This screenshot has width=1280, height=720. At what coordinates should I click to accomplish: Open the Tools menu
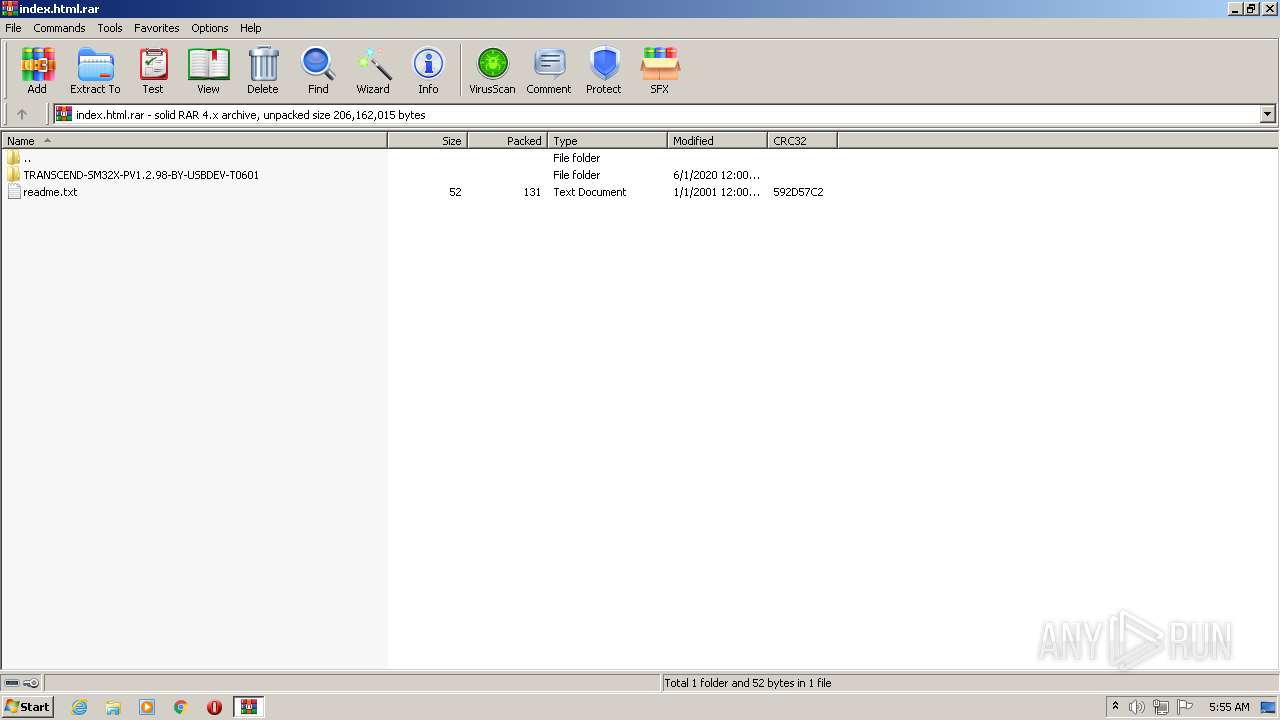(x=110, y=28)
